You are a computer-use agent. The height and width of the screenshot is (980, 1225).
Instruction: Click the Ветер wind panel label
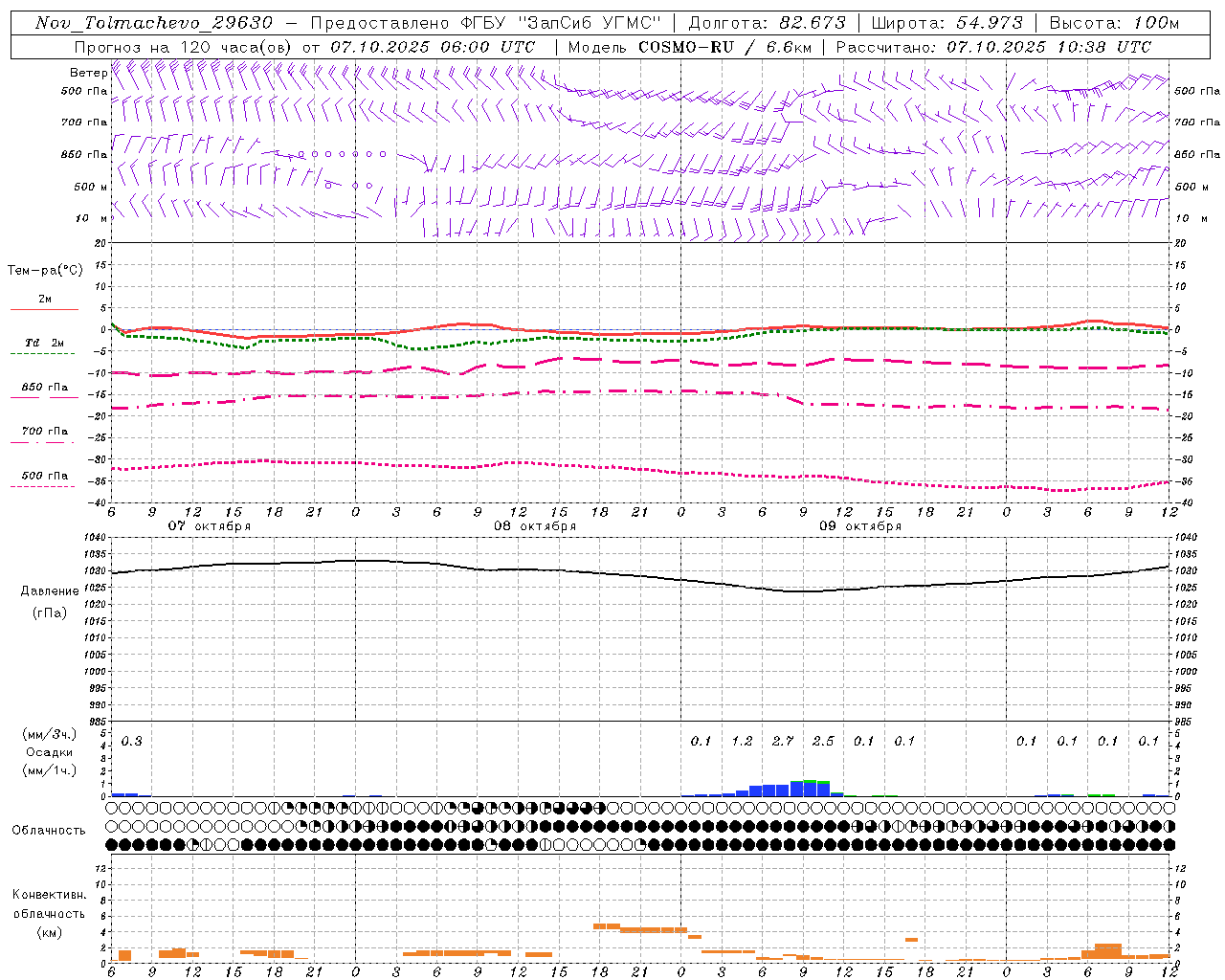click(x=88, y=73)
